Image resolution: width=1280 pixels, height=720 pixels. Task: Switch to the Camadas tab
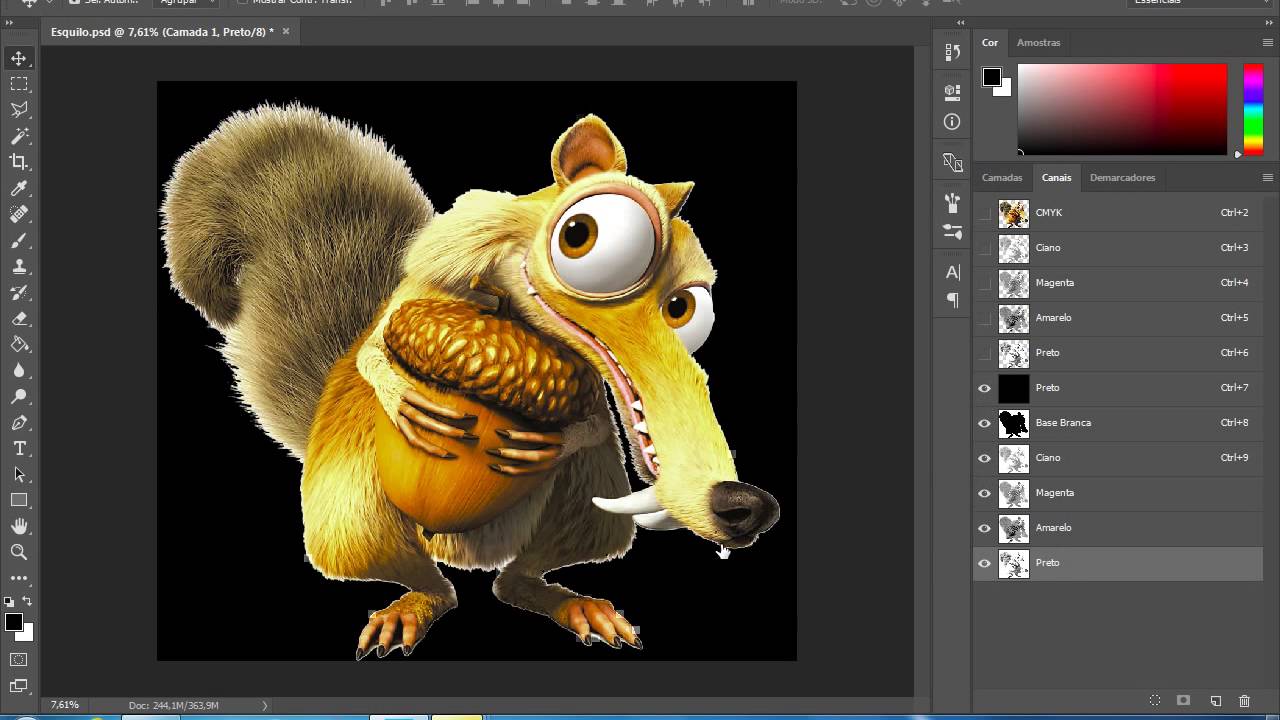coord(1002,178)
